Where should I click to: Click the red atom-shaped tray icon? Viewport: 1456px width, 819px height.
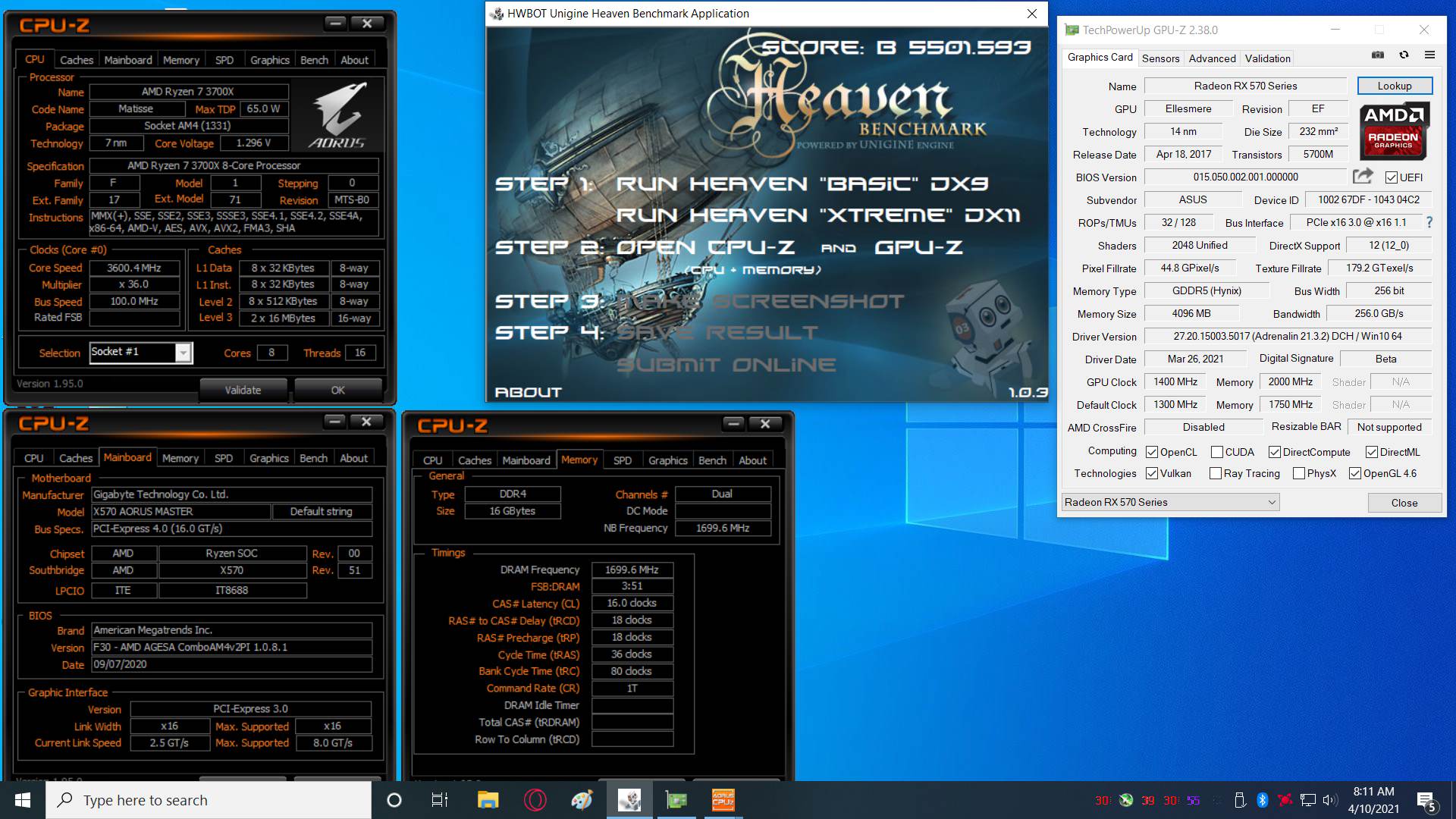click(1285, 800)
